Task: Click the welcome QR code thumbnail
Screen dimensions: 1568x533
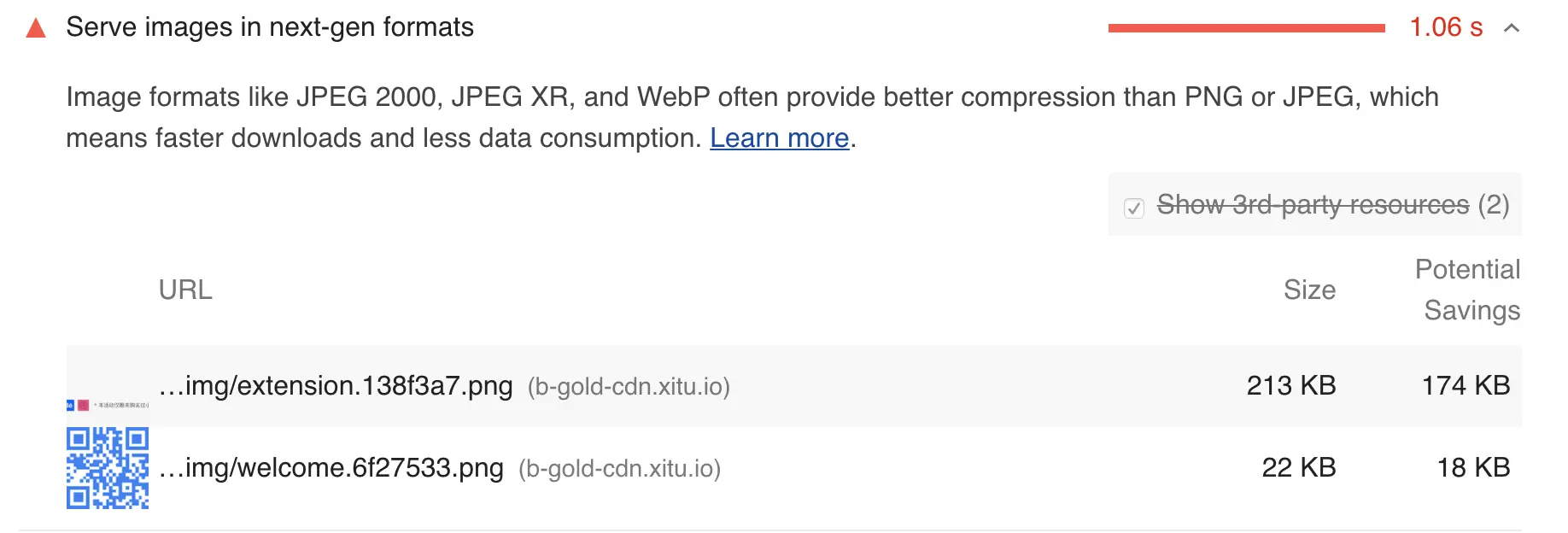Action: pos(108,468)
